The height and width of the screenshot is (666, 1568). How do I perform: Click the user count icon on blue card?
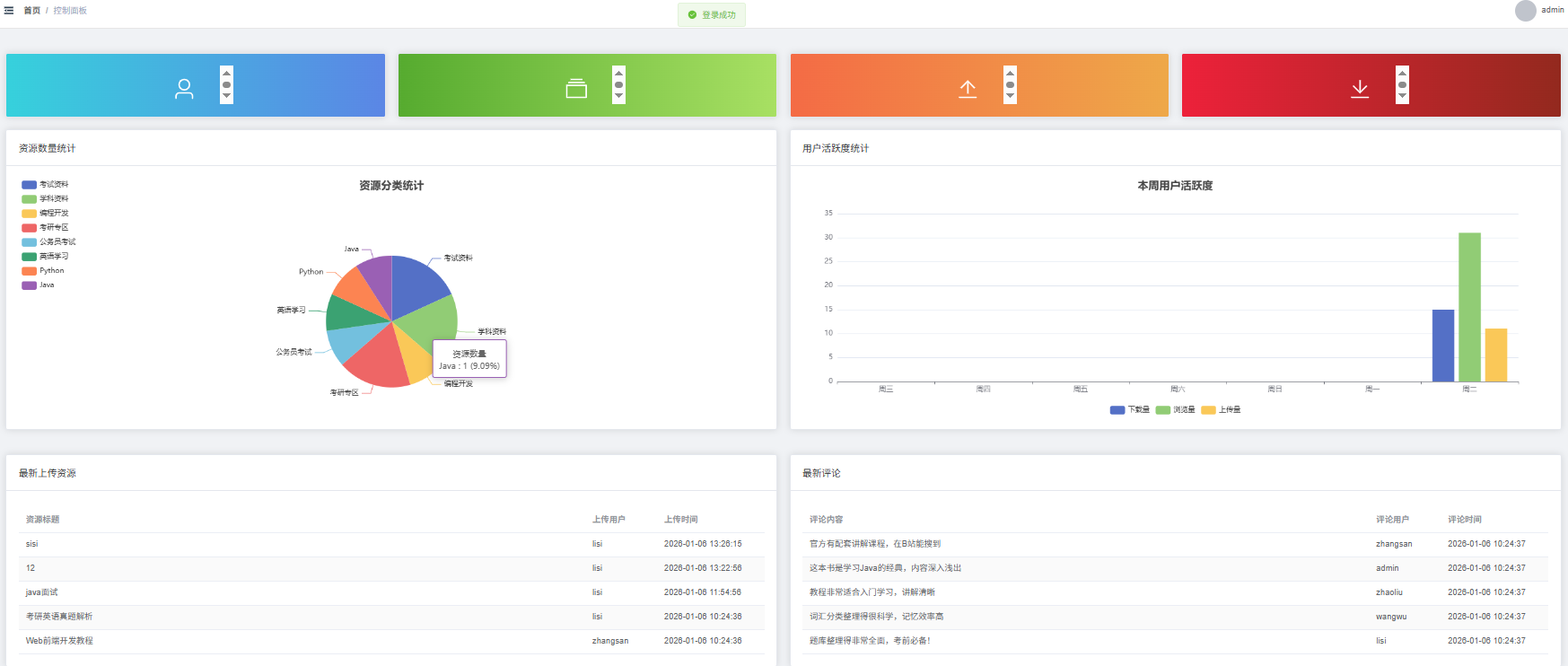[x=184, y=89]
